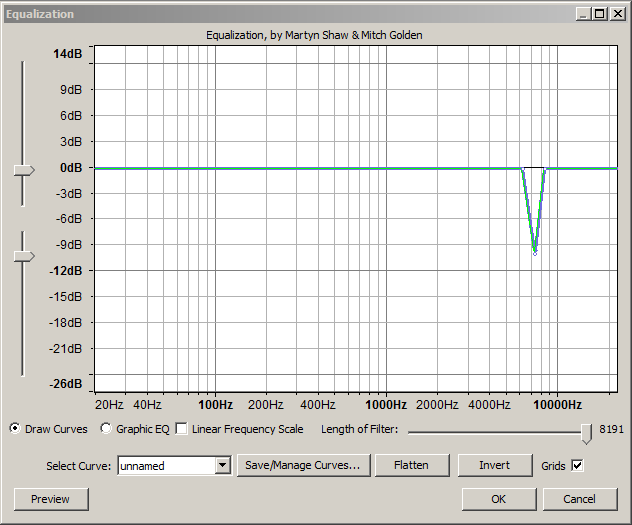Switch to Graphic EQ mode
The height and width of the screenshot is (525, 632).
(107, 429)
